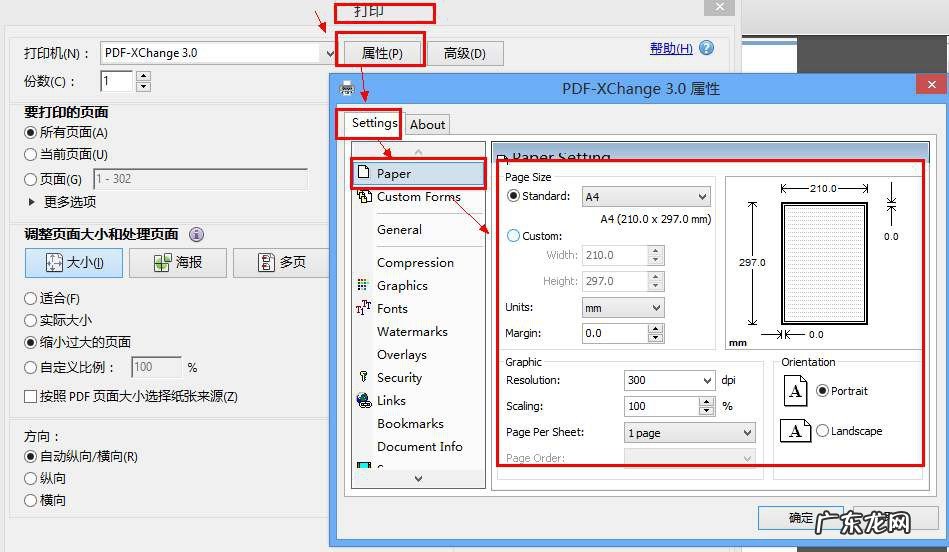The height and width of the screenshot is (552, 949).
Task: Open the A4 standard paper dropdown
Action: [x=646, y=197]
